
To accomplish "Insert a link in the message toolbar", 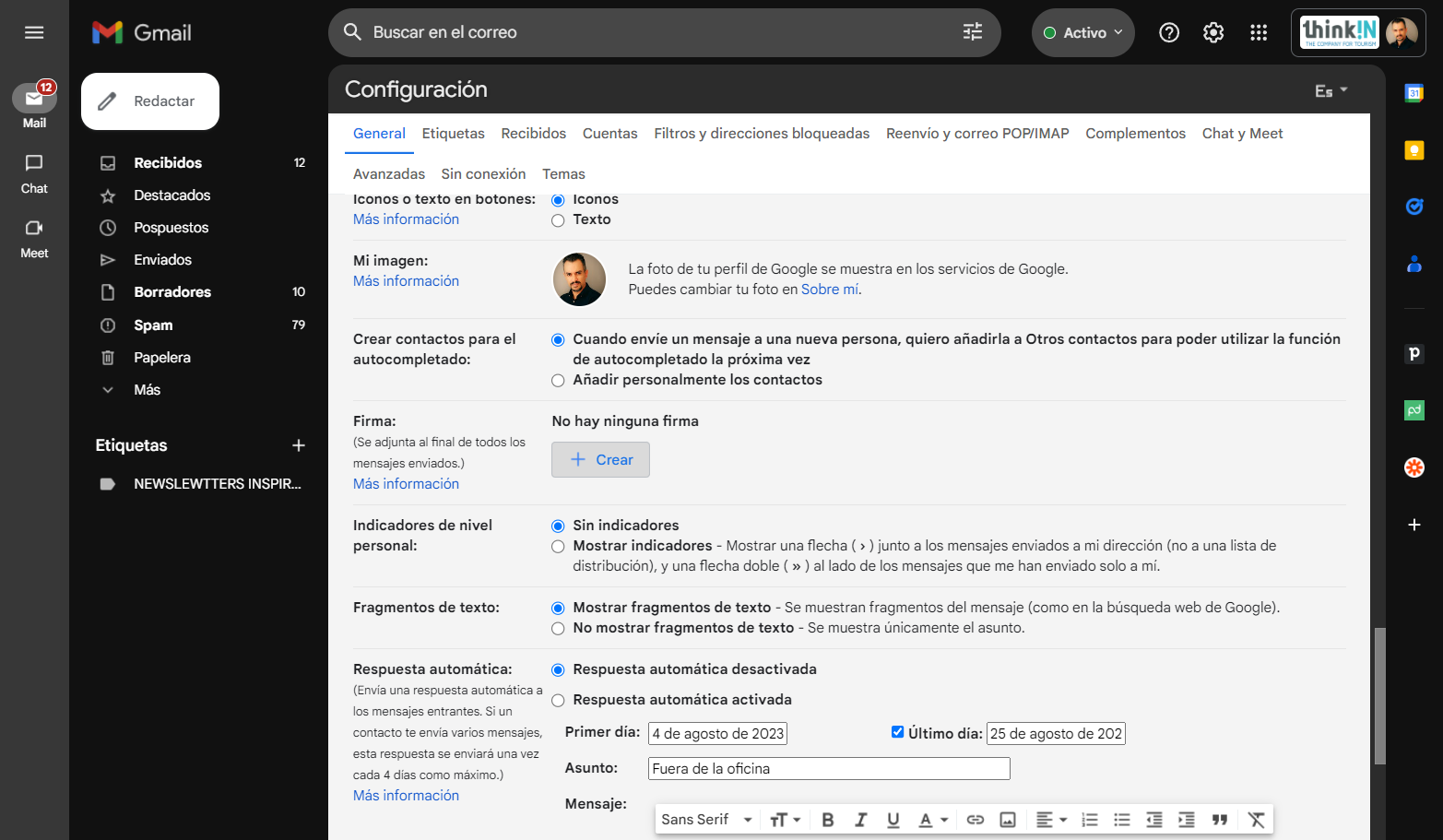I will [976, 820].
